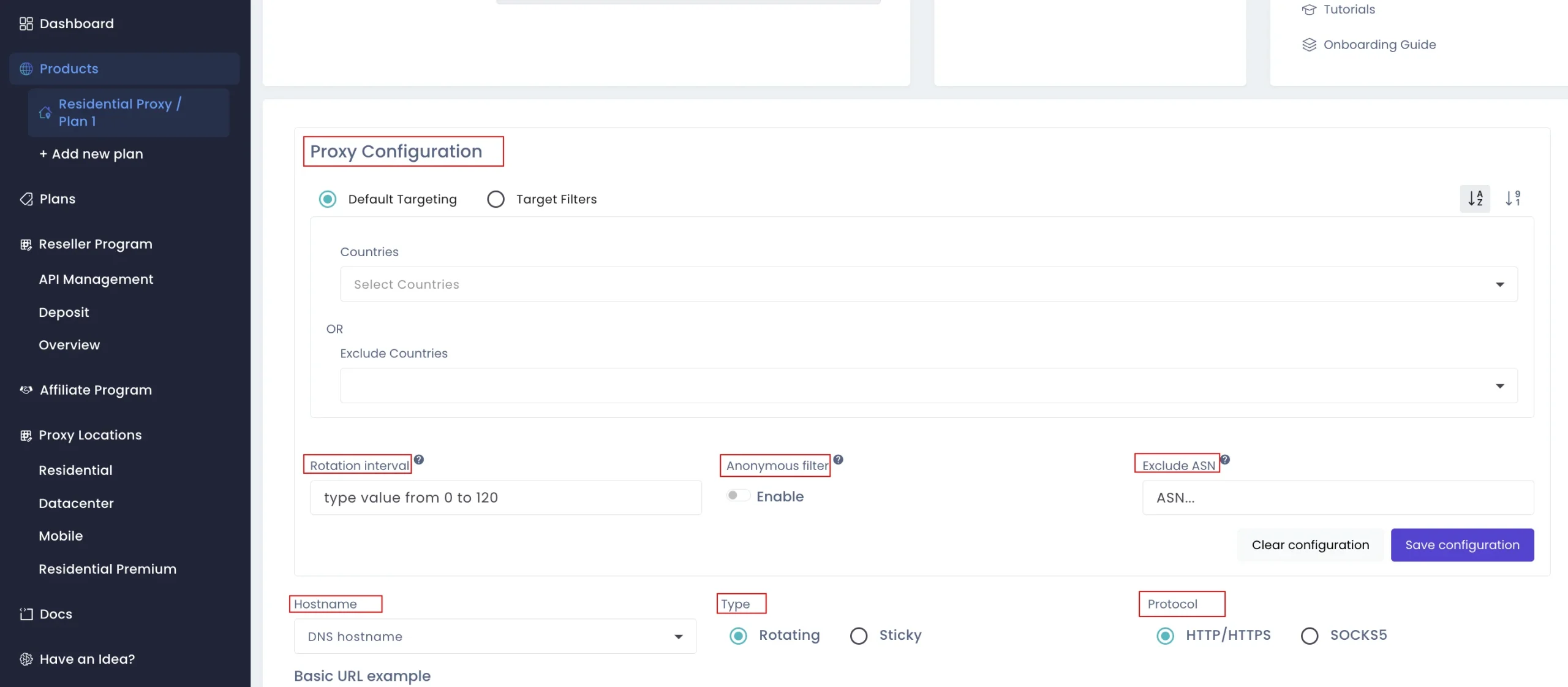Open Rotation interval help tooltip
The width and height of the screenshot is (1568, 687).
419,459
